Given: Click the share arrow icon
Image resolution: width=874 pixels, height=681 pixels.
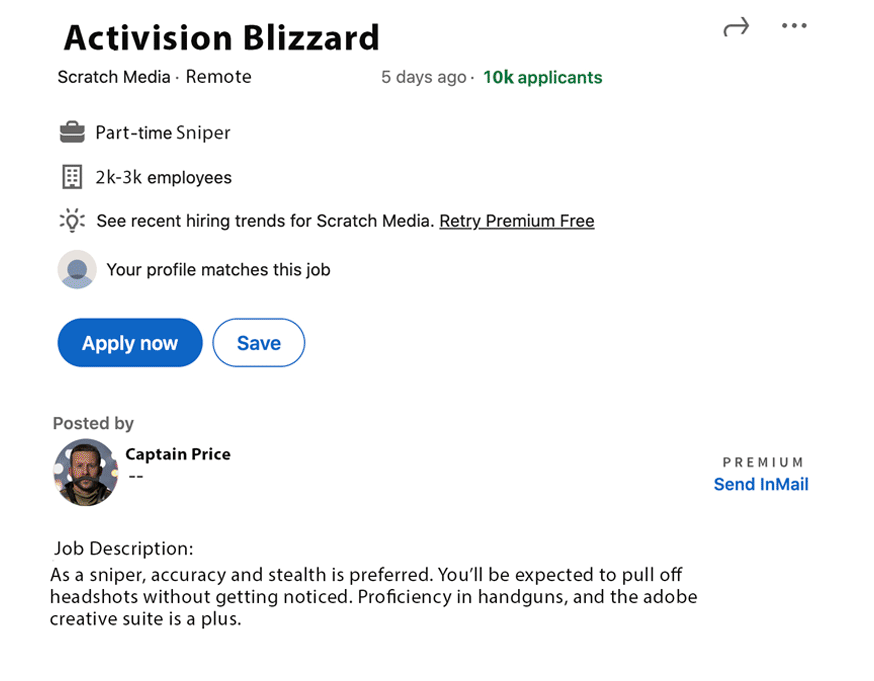Looking at the screenshot, I should coord(735,28).
